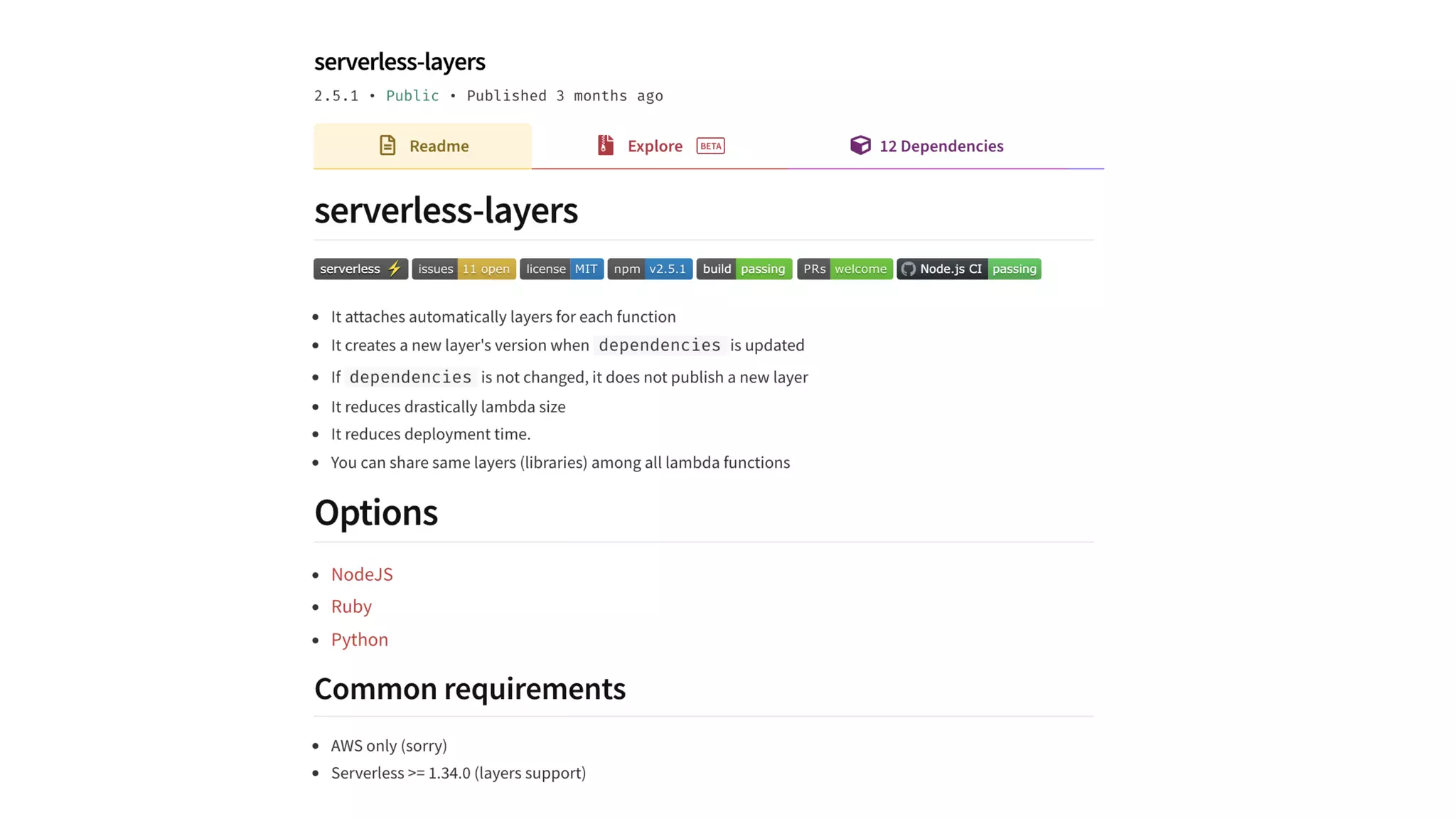The height and width of the screenshot is (819, 1456).
Task: Click 'Published 3 months ago' text
Action: (564, 96)
